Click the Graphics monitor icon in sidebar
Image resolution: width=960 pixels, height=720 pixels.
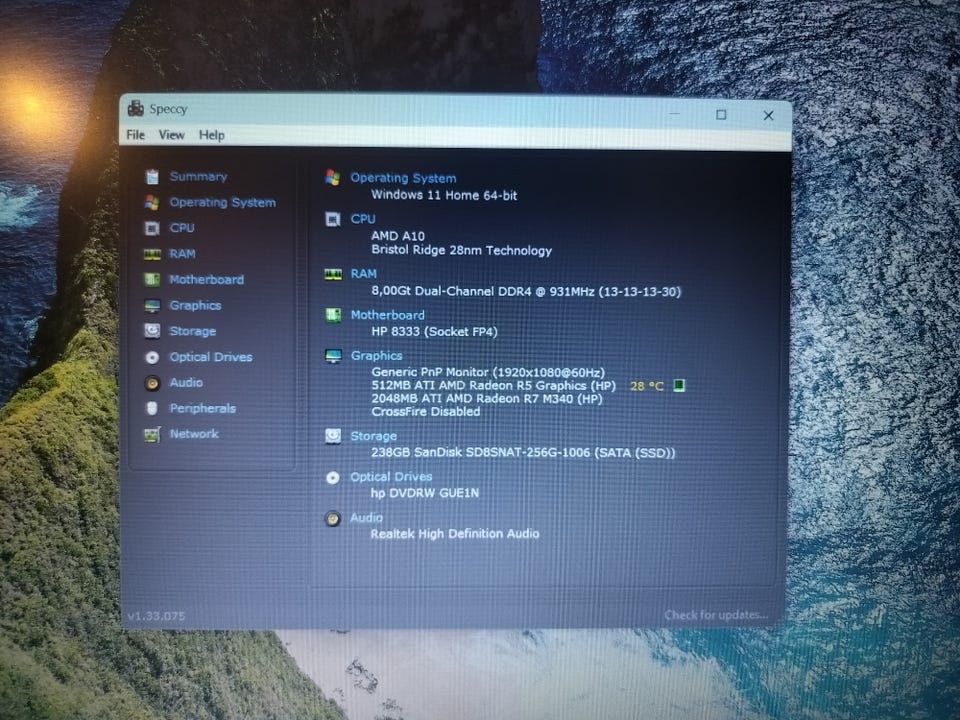pos(152,306)
